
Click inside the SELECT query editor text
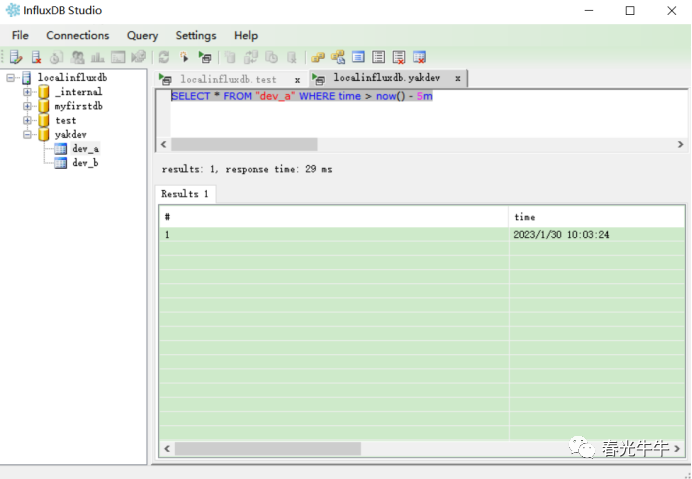point(302,96)
